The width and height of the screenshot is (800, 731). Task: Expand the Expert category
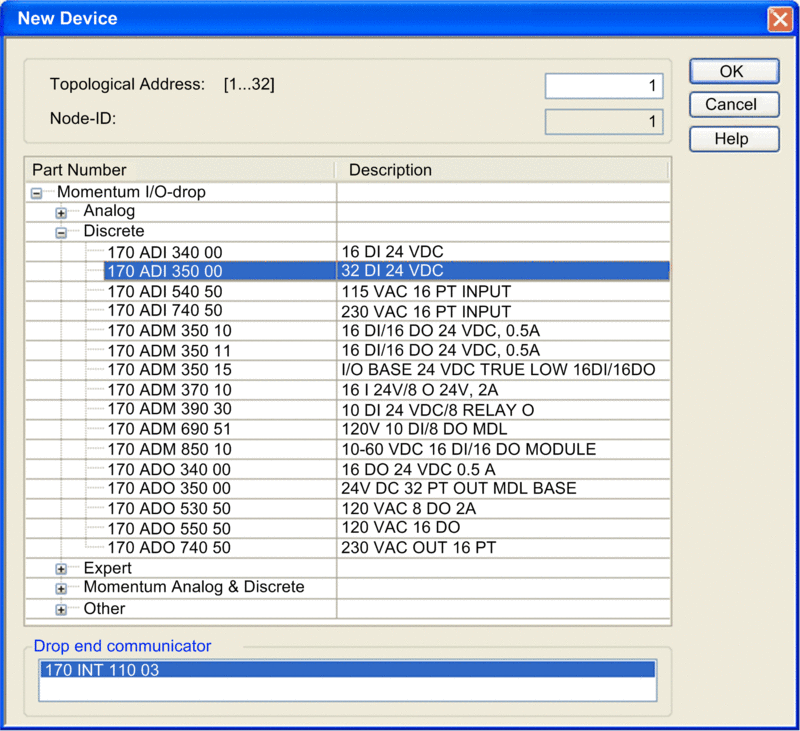pos(61,569)
